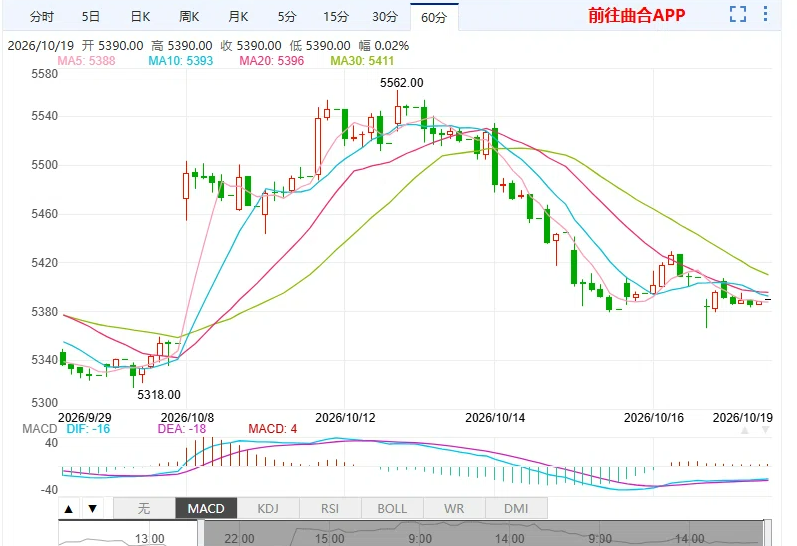The width and height of the screenshot is (797, 546).
Task: Click the gray down arrow beside MACD panel
Action: 765,431
